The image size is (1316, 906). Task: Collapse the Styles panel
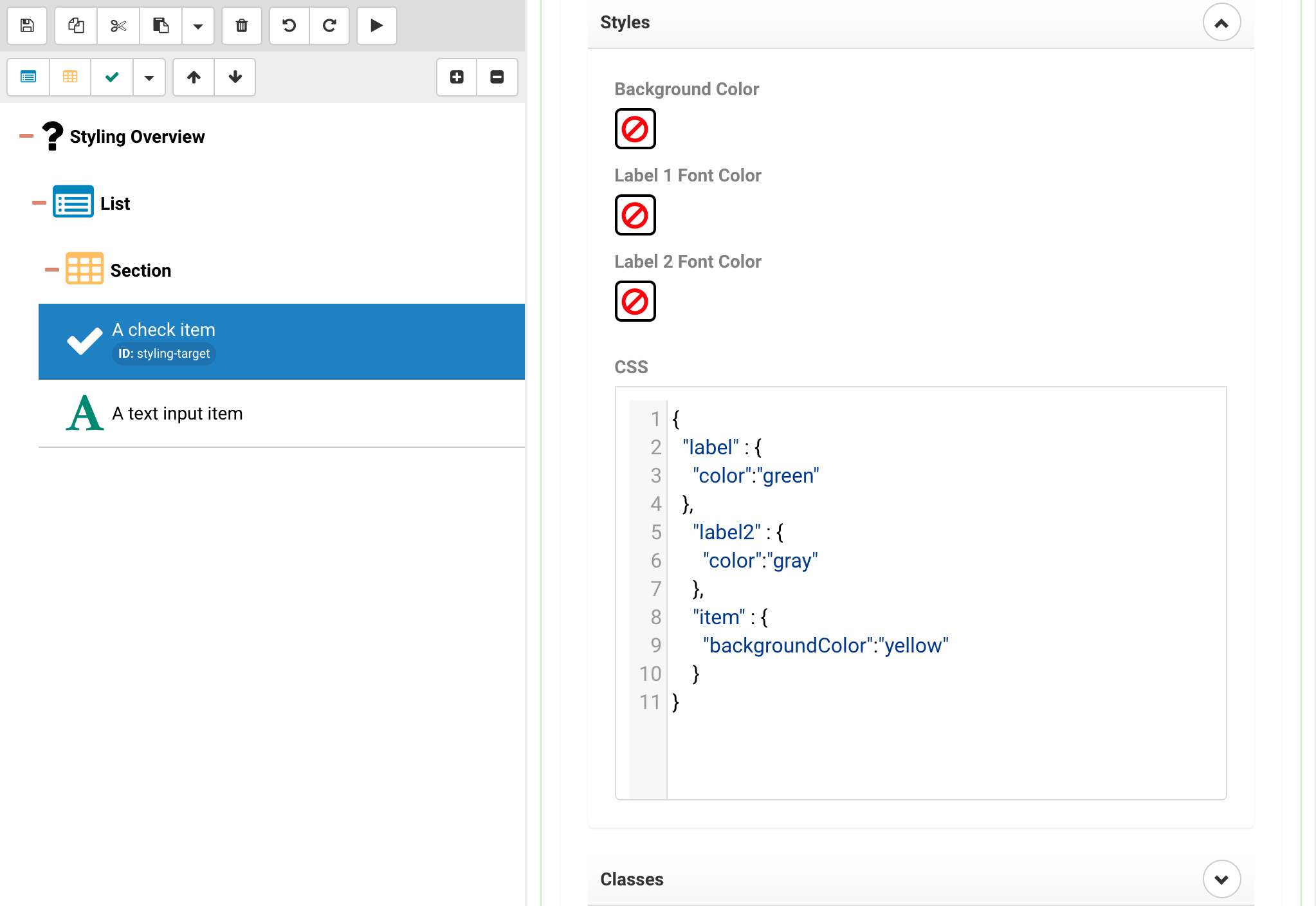(1221, 23)
